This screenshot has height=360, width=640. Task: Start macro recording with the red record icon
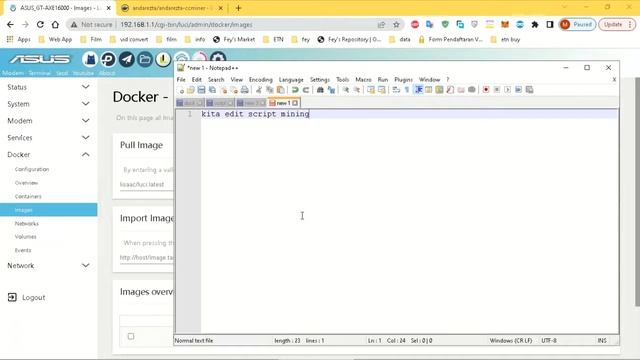pos(486,90)
